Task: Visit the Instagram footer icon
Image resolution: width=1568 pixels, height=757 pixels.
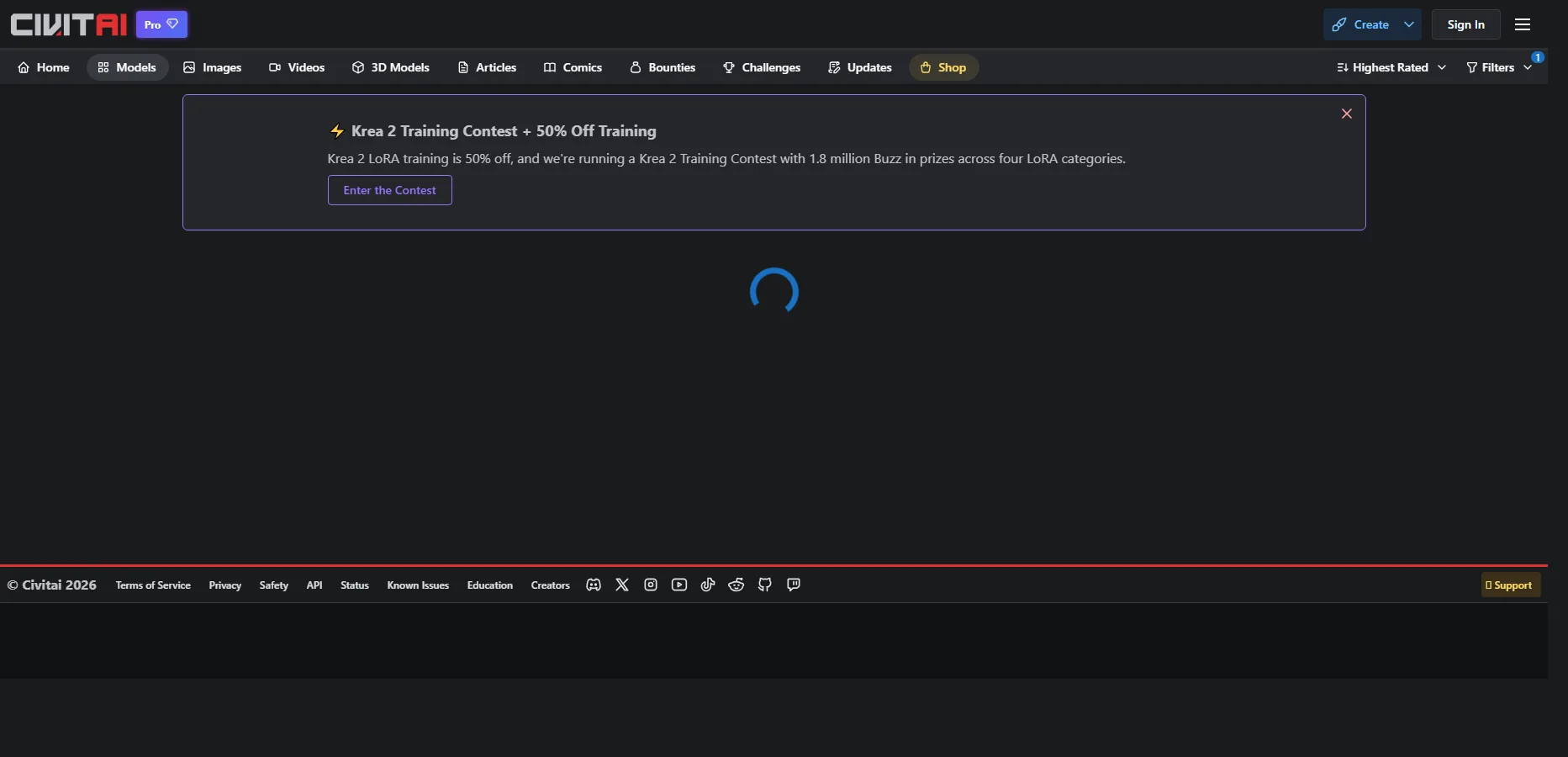Action: click(x=651, y=585)
